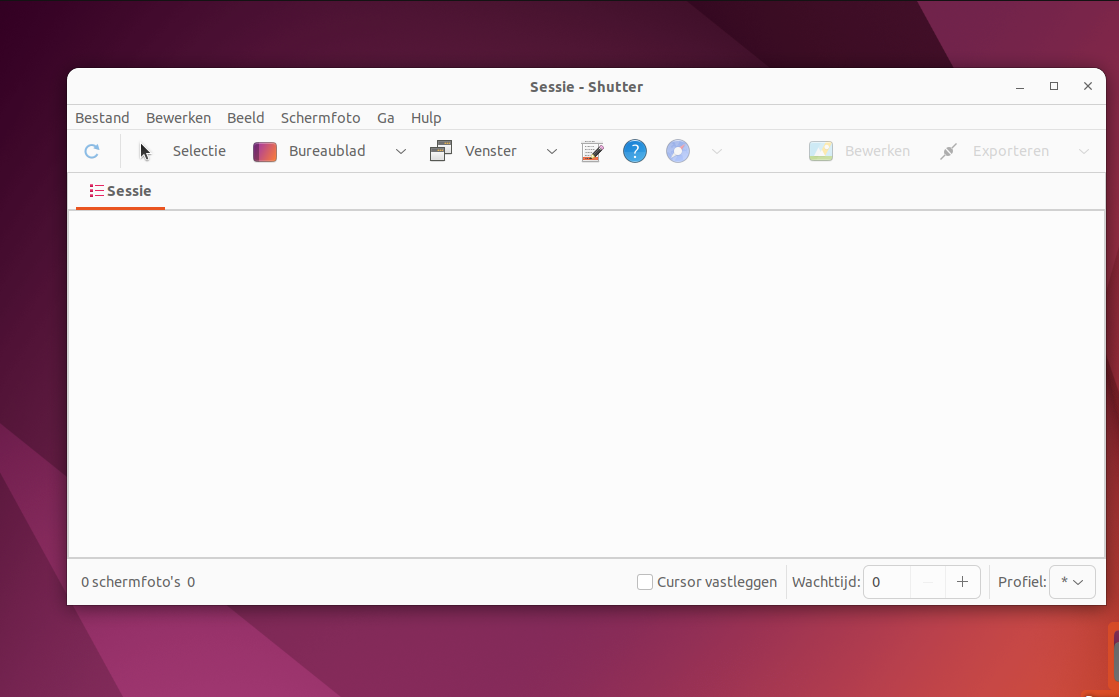Click the menu capture icon with pencil
The image size is (1119, 697).
point(592,151)
